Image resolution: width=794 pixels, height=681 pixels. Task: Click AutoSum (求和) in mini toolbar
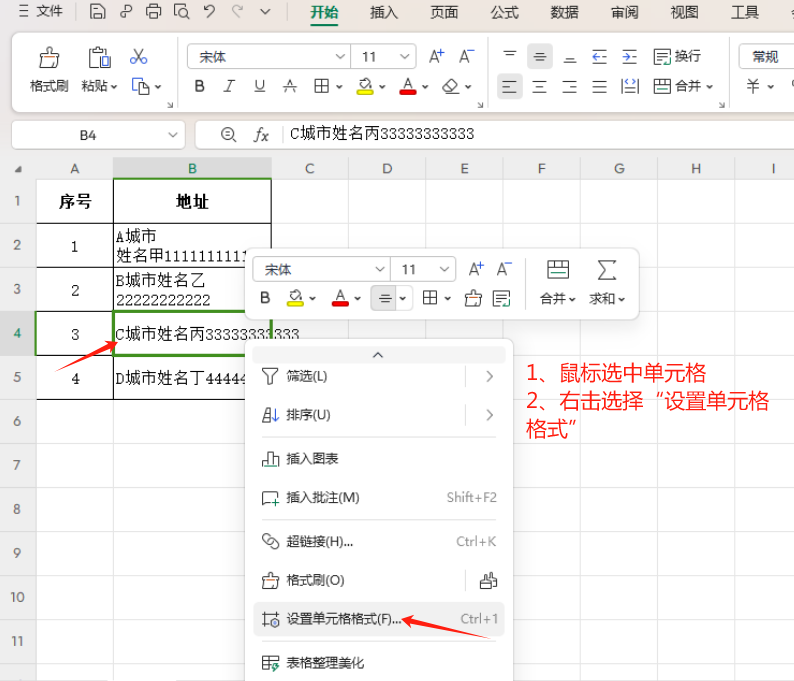pyautogui.click(x=607, y=283)
